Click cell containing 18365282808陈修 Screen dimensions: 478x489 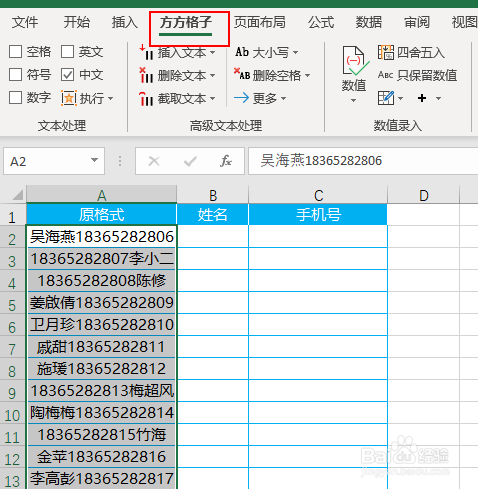tap(102, 281)
